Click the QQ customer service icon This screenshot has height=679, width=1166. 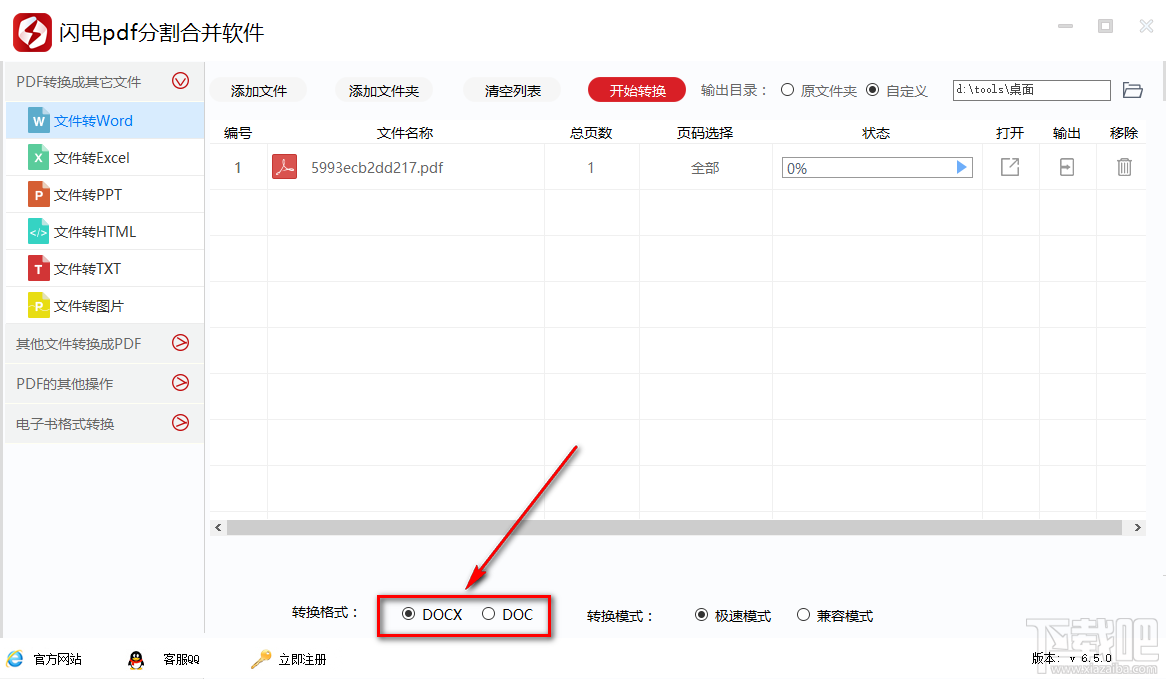pyautogui.click(x=136, y=659)
